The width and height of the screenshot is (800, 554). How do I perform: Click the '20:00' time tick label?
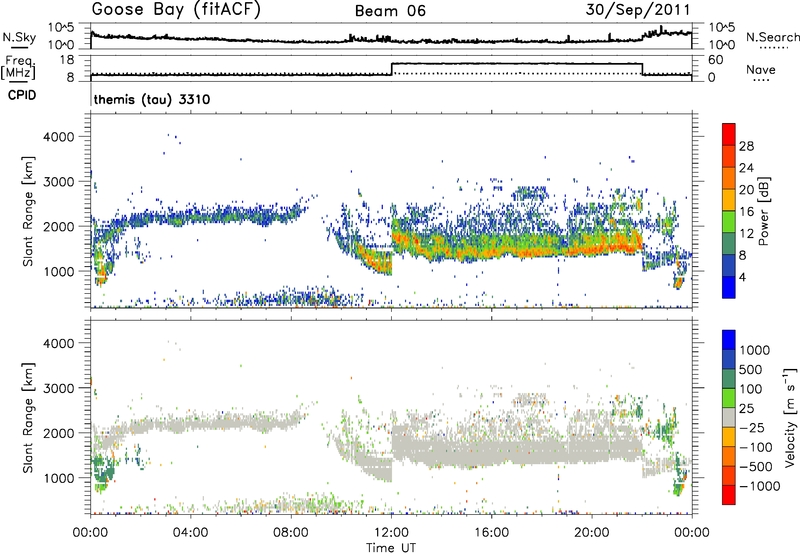tap(592, 533)
